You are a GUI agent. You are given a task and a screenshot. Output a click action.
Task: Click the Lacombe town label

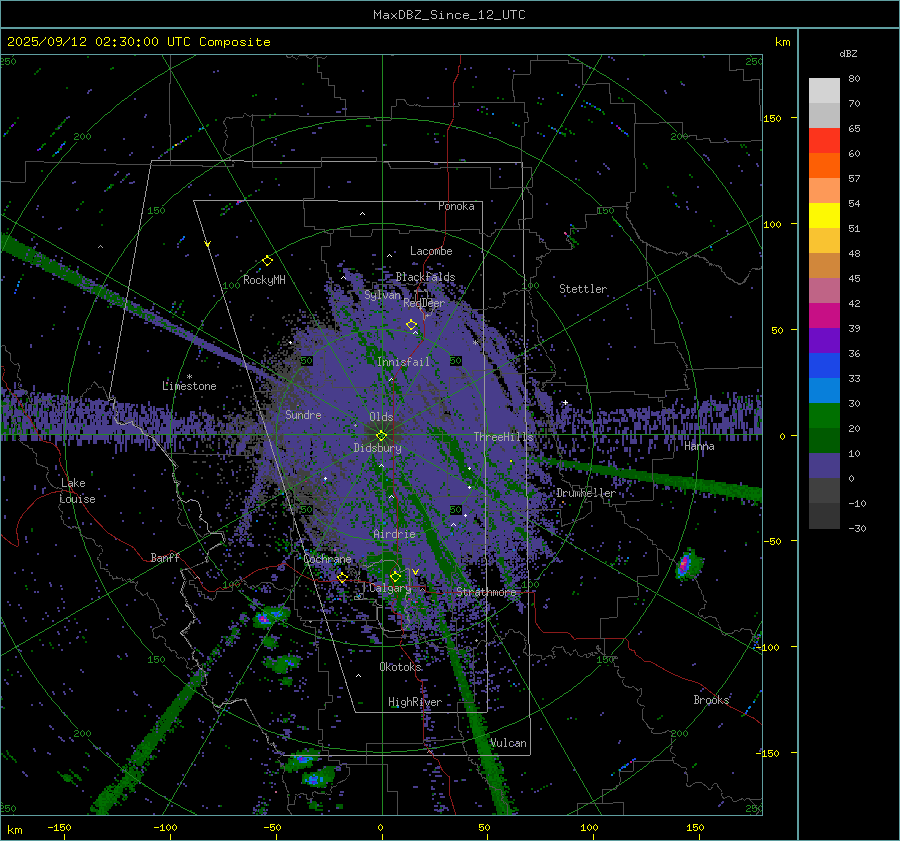[x=431, y=251]
